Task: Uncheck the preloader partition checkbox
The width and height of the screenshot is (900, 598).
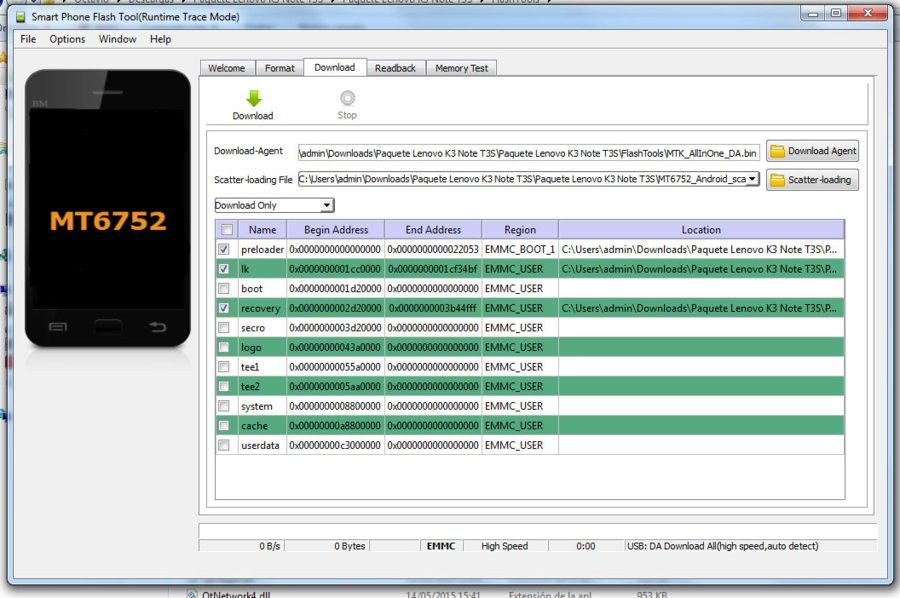Action: pos(224,249)
